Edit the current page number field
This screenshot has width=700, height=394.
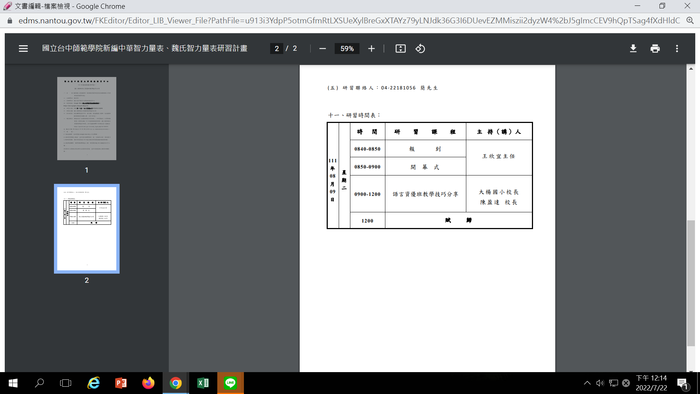[277, 49]
